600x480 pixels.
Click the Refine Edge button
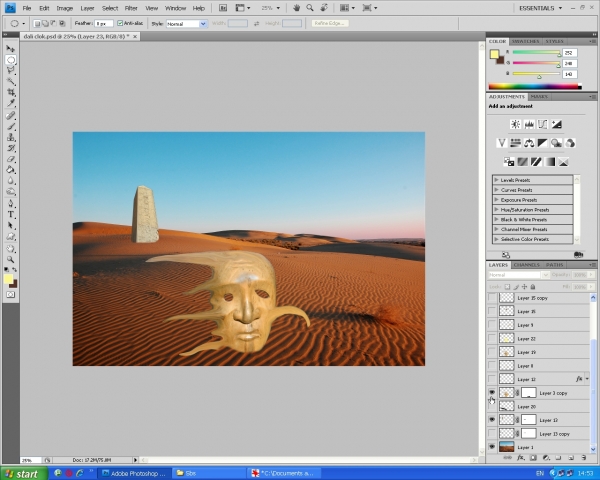[329, 23]
